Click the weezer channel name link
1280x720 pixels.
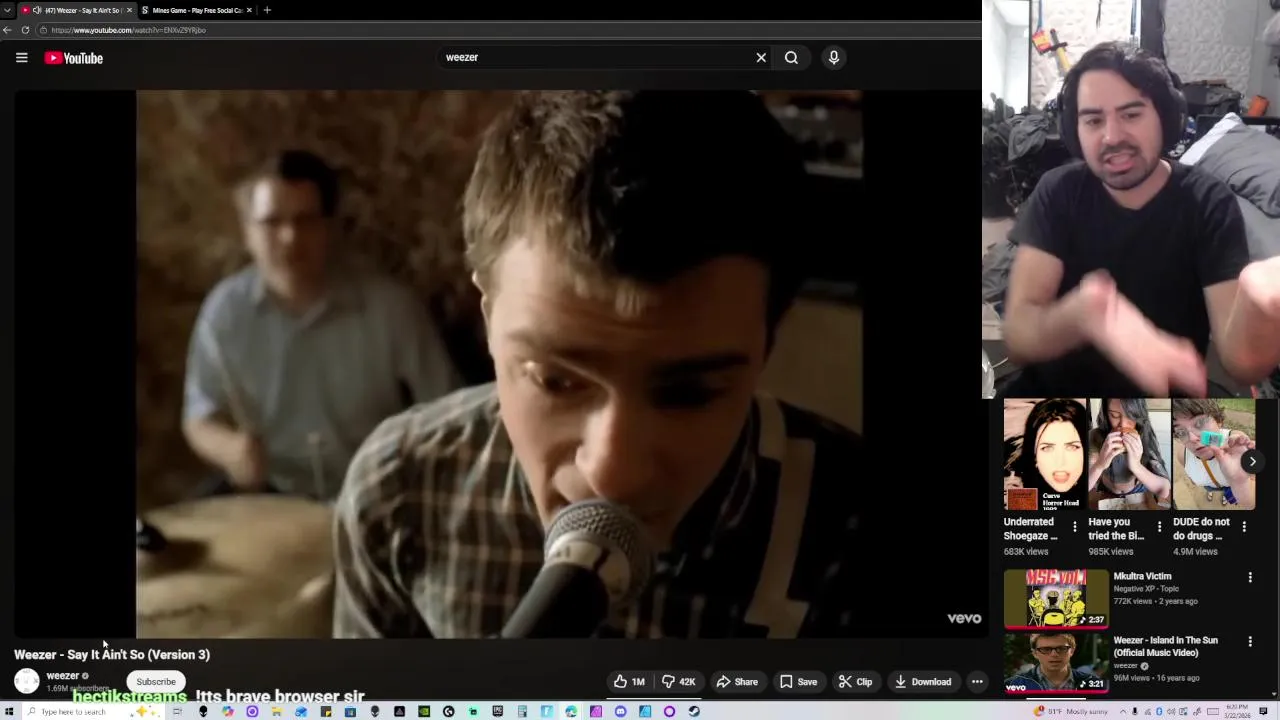tap(62, 676)
